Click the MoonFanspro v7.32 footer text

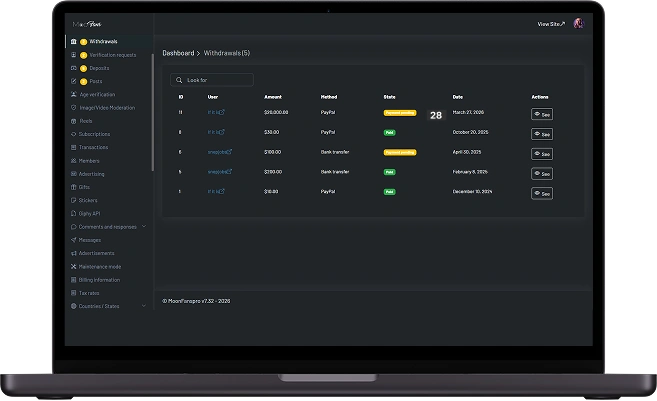coord(196,301)
